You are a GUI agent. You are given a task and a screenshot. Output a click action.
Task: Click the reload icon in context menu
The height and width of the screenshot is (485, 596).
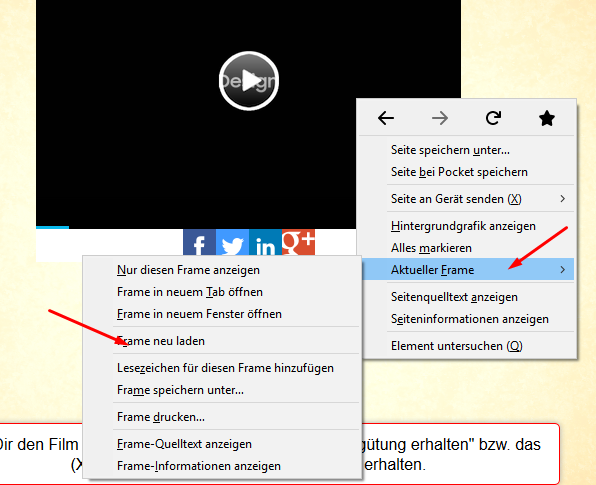point(493,118)
